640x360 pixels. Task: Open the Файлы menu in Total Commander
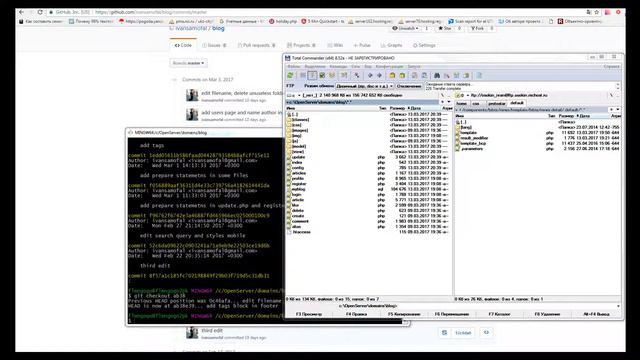(x=293, y=67)
